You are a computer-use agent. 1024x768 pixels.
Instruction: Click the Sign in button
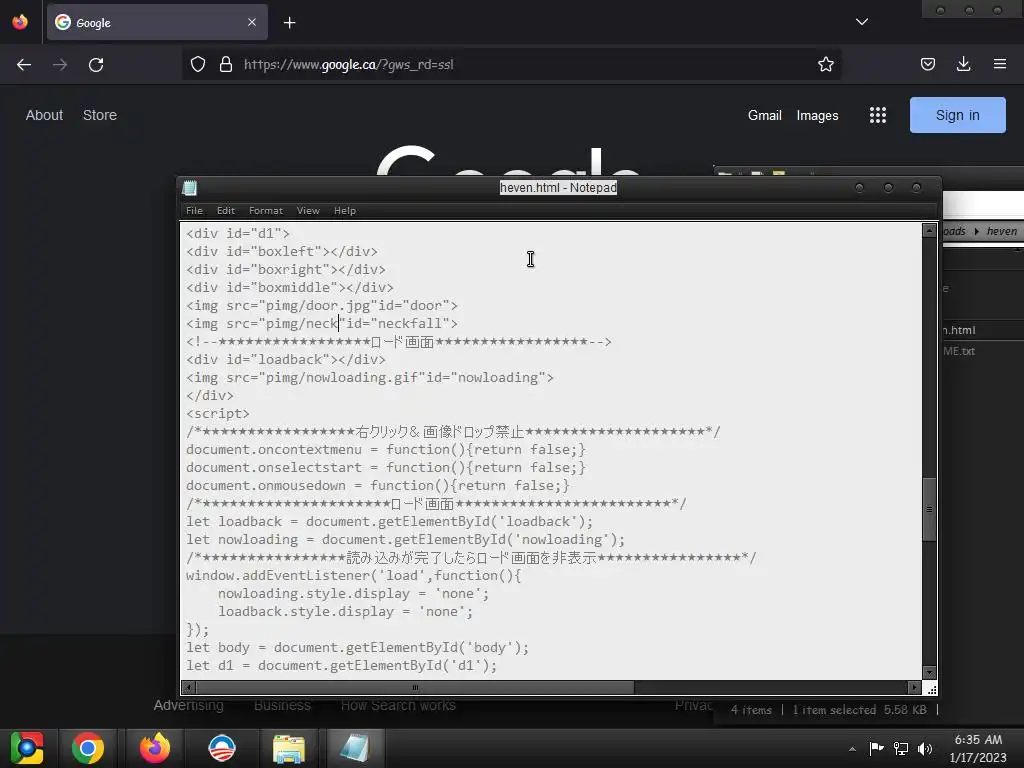(957, 115)
